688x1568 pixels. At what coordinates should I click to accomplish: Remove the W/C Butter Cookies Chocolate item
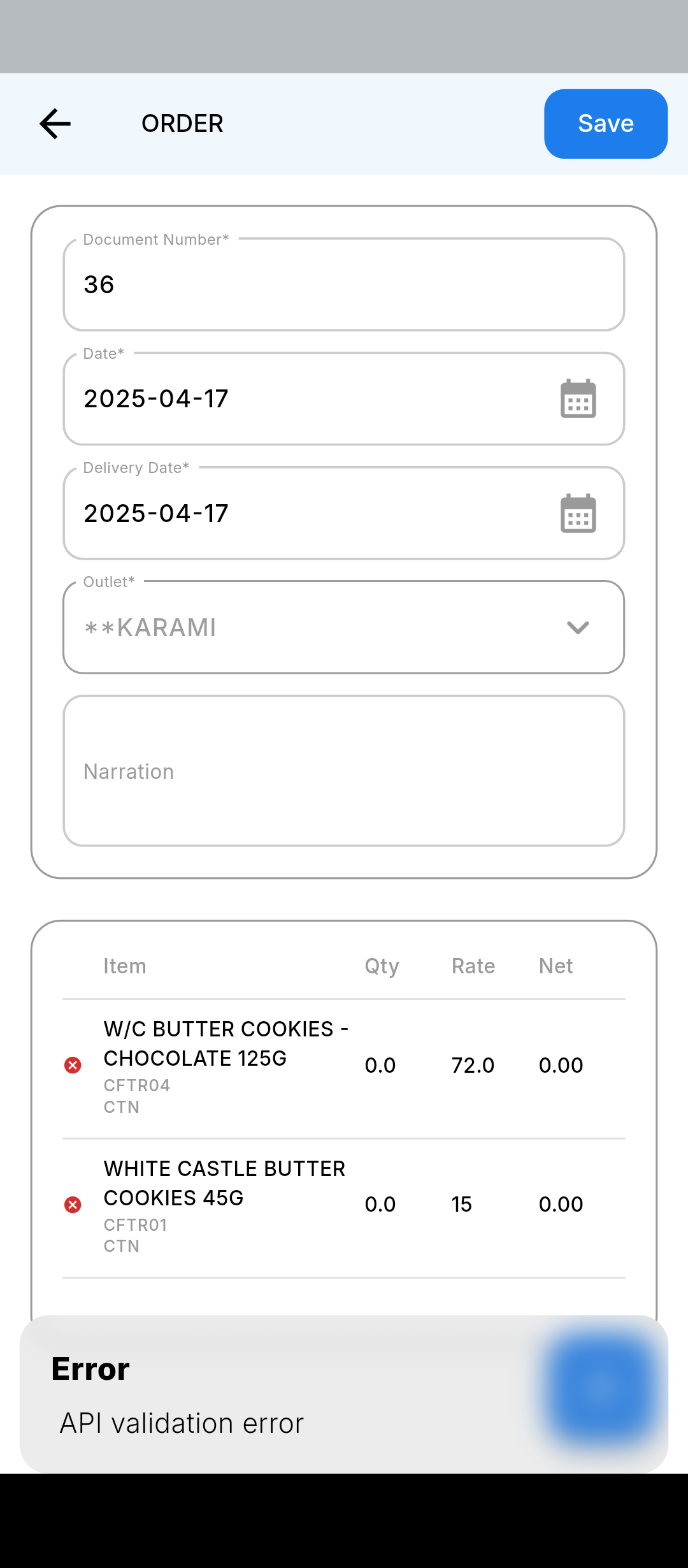[73, 1065]
